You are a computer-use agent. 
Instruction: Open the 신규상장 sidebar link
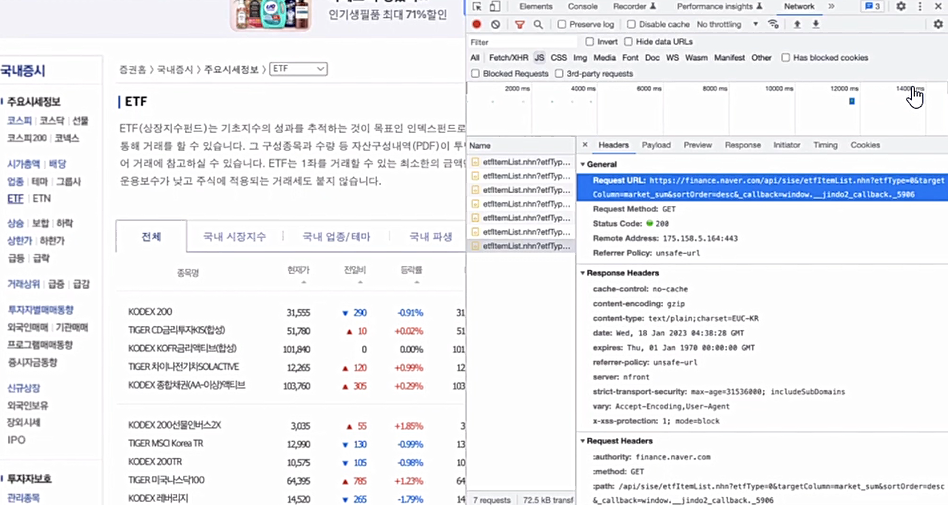24,388
